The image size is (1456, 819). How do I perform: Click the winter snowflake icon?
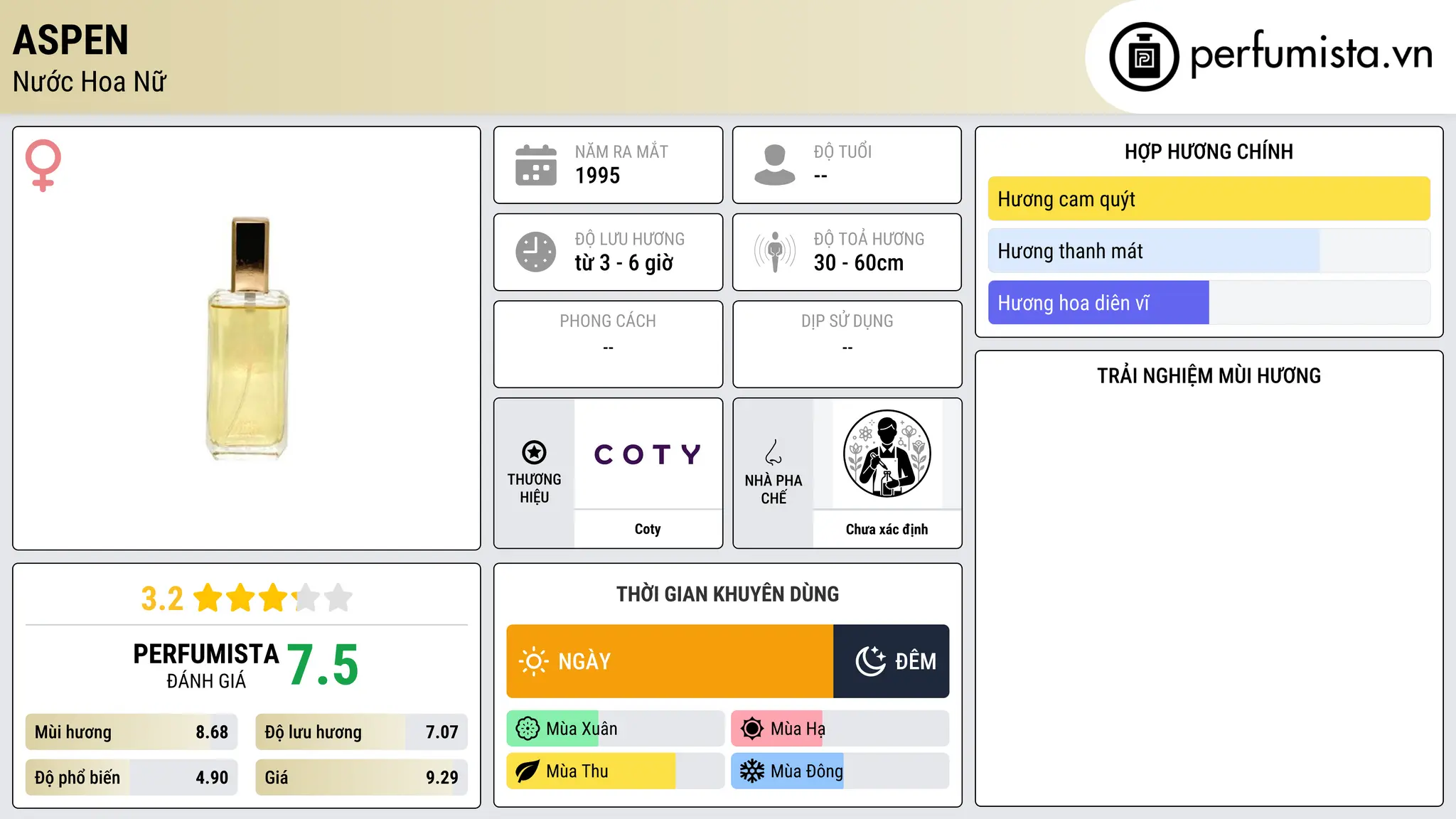pos(752,771)
